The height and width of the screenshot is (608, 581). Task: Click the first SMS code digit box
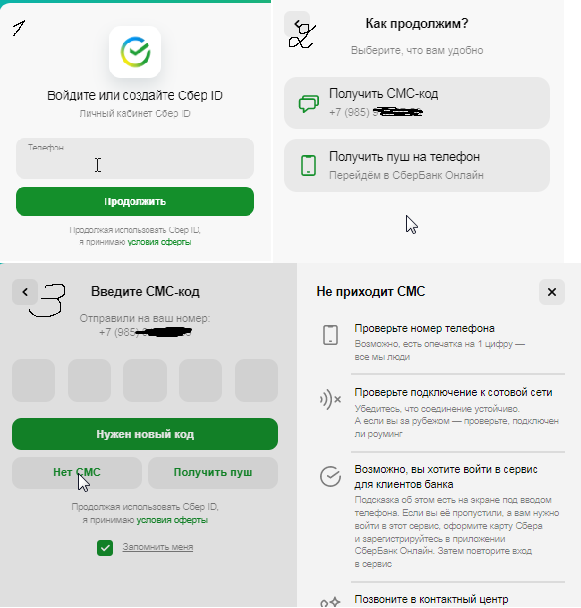[x=33, y=380]
